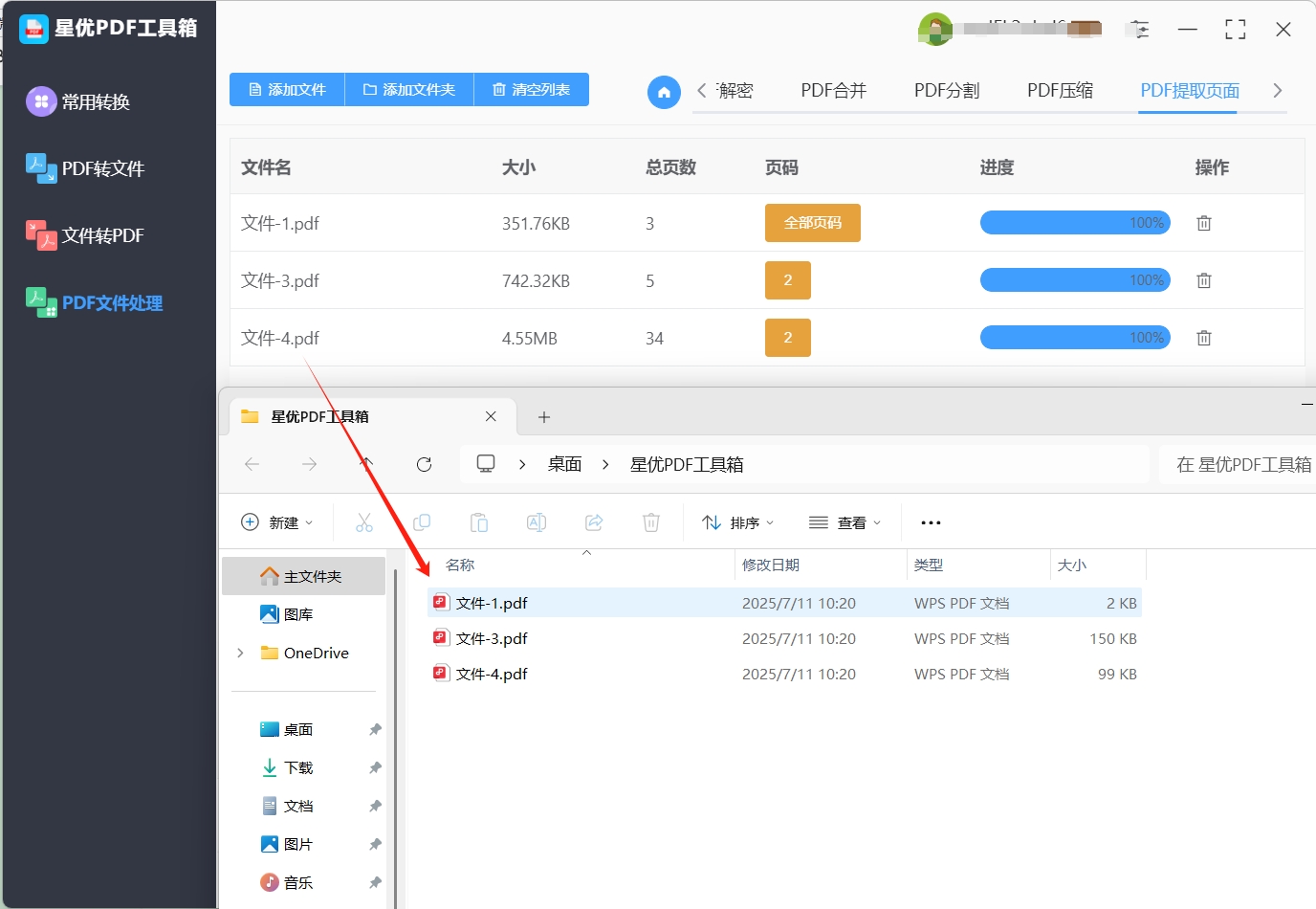This screenshot has height=909, width=1316.
Task: Open the 常用转换 sidebar section
Action: (78, 101)
